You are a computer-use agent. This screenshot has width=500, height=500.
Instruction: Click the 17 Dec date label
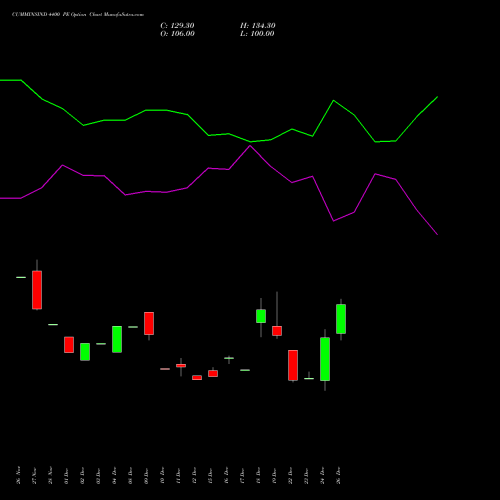pos(242,475)
